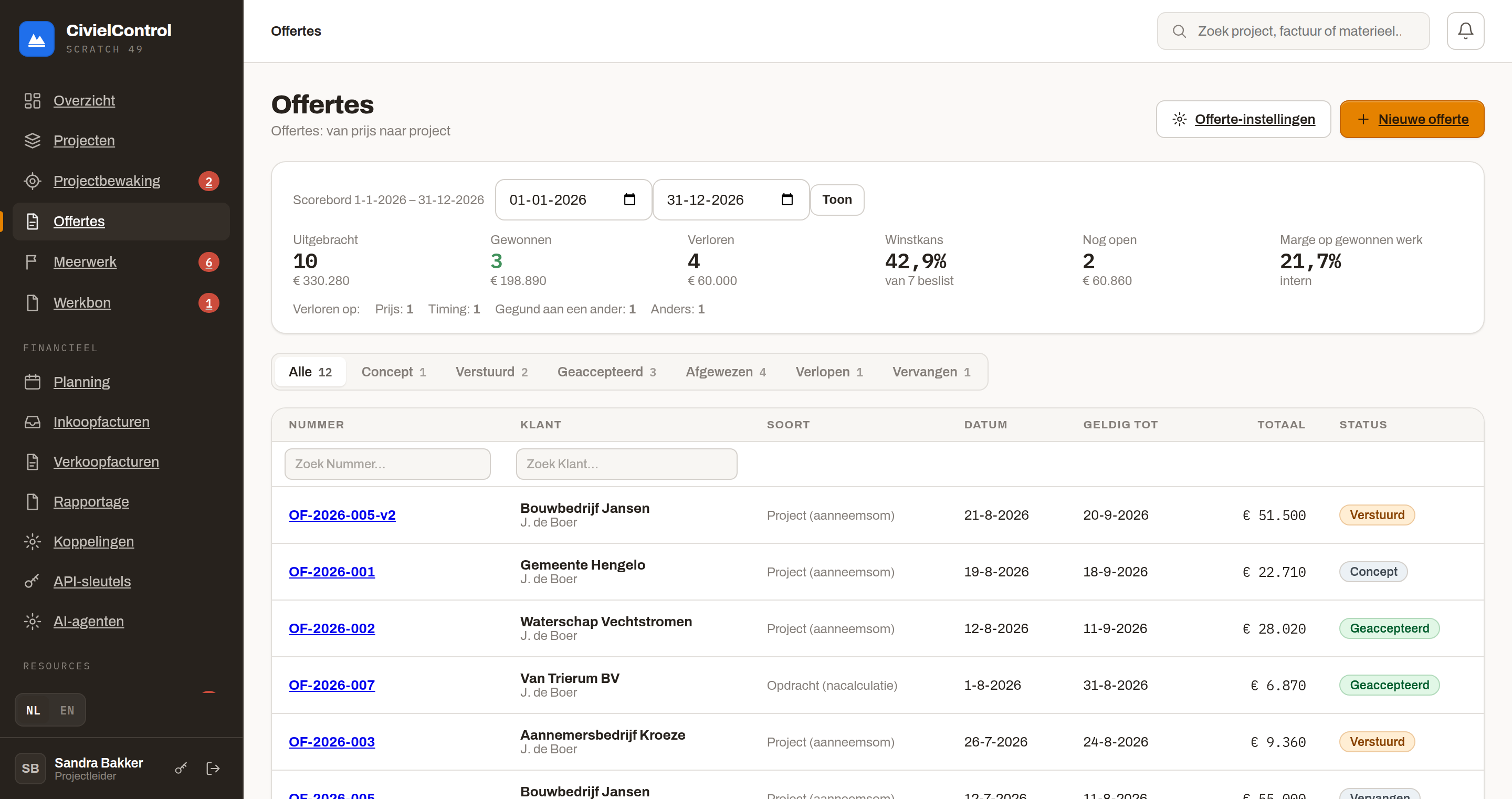Viewport: 1512px width, 799px height.
Task: Click the Projecten layers icon
Action: (32, 140)
